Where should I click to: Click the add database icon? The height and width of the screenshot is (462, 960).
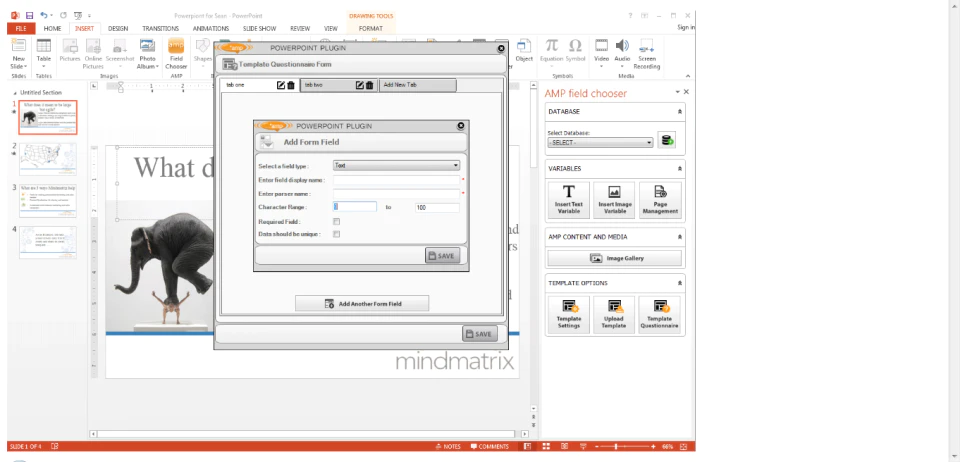pos(666,140)
